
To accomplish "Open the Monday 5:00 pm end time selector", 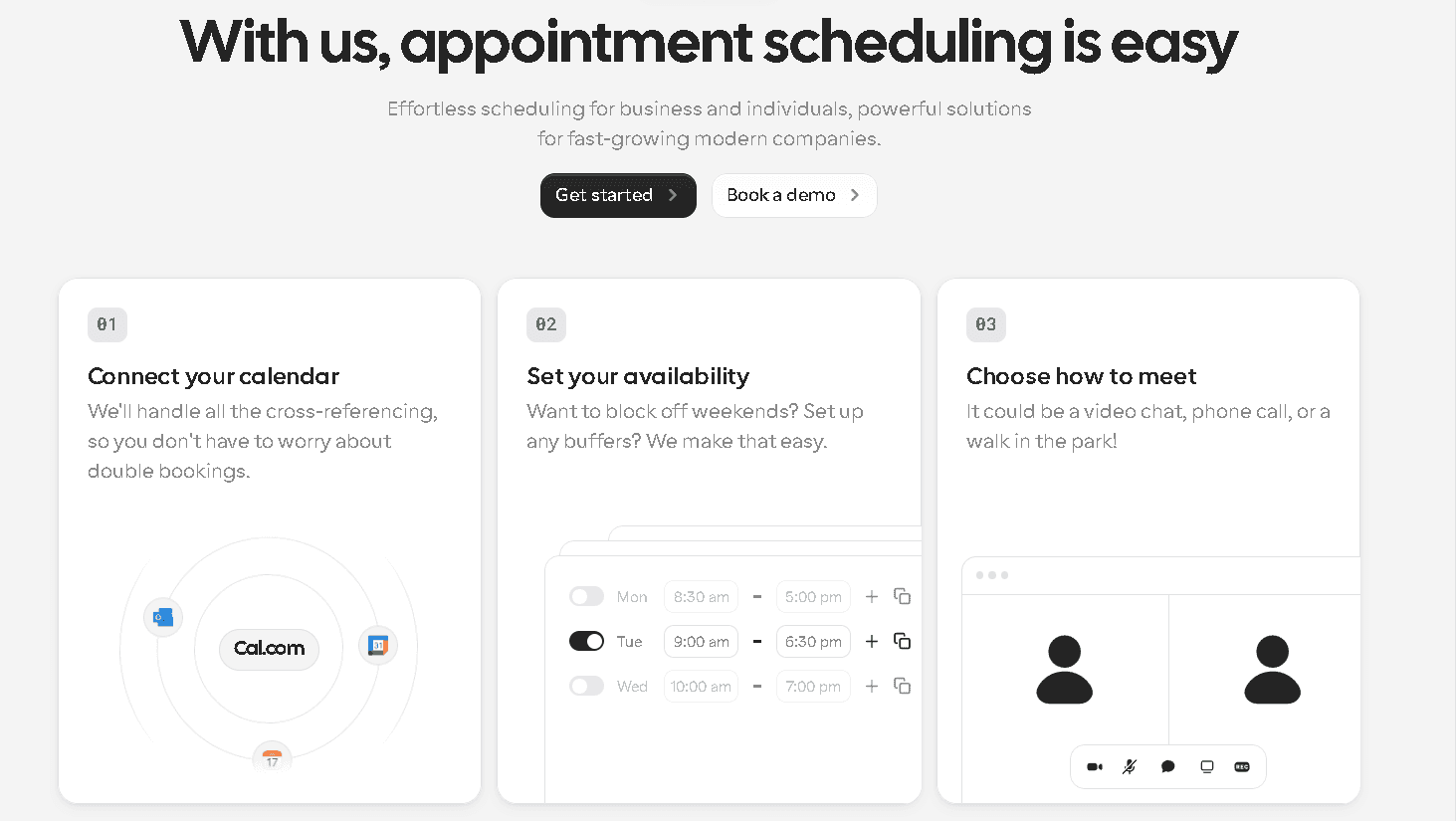I will point(813,596).
